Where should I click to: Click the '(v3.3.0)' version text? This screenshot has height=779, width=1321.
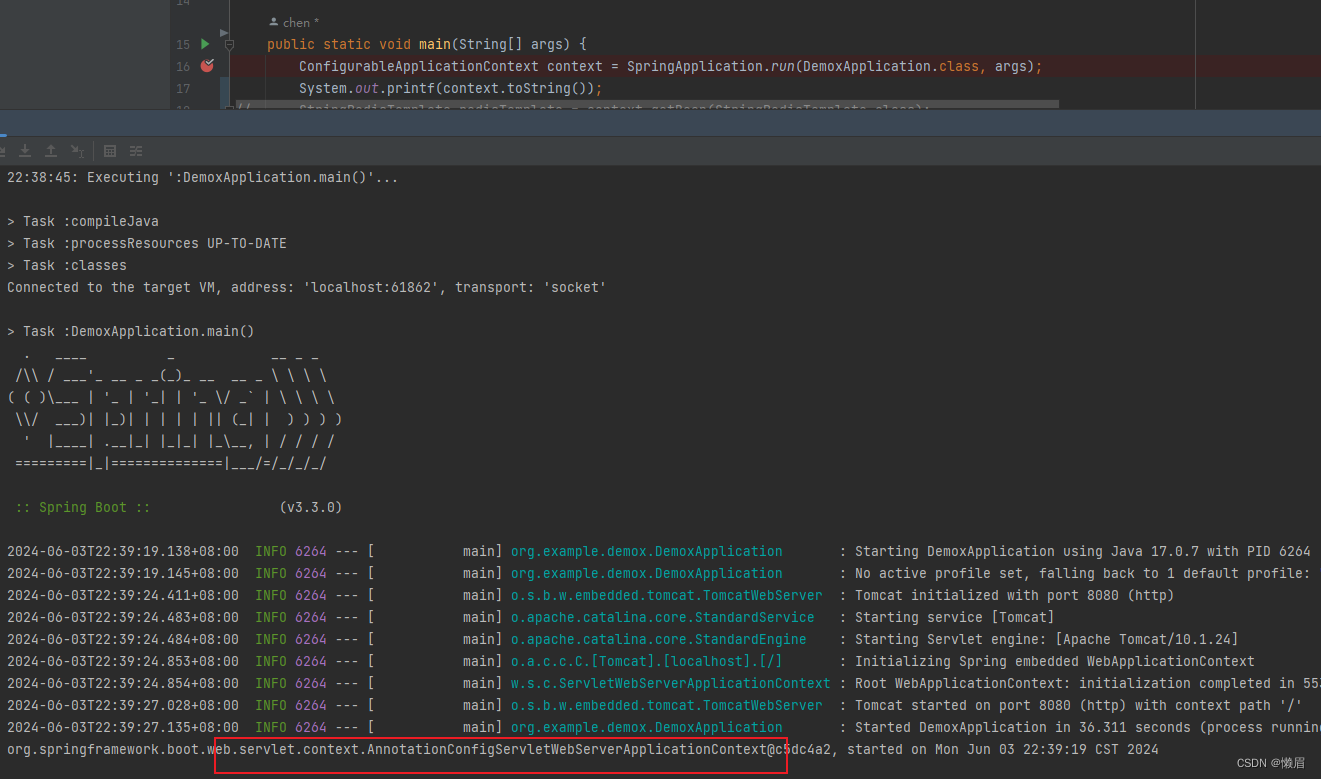click(x=311, y=507)
